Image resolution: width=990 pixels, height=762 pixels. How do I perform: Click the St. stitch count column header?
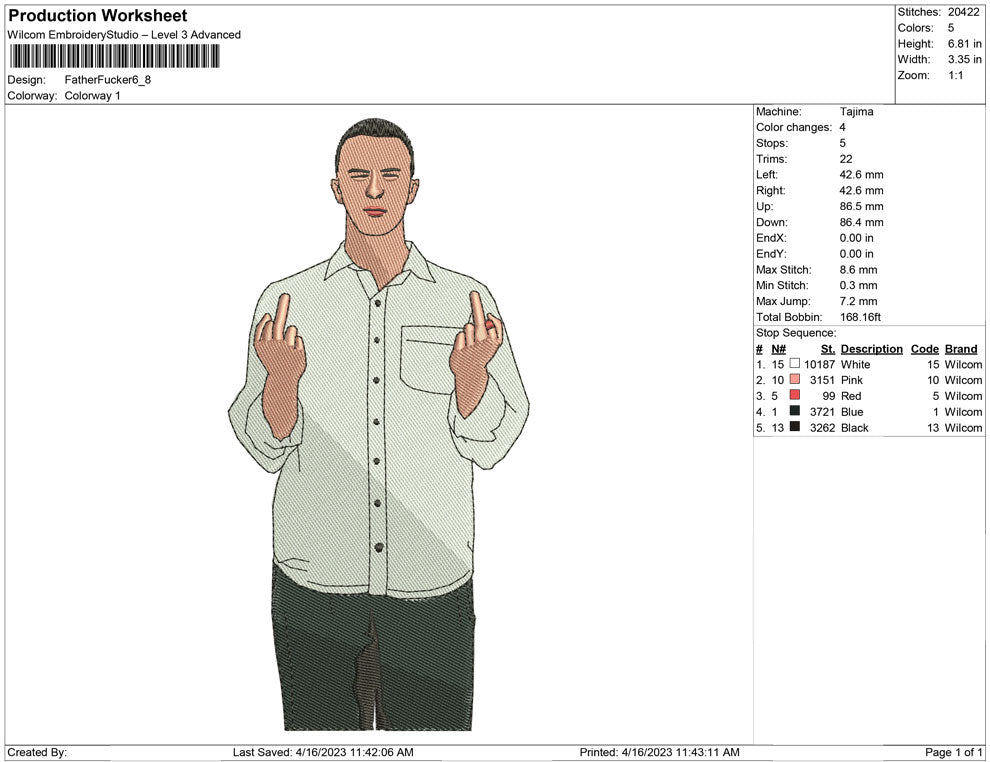827,349
